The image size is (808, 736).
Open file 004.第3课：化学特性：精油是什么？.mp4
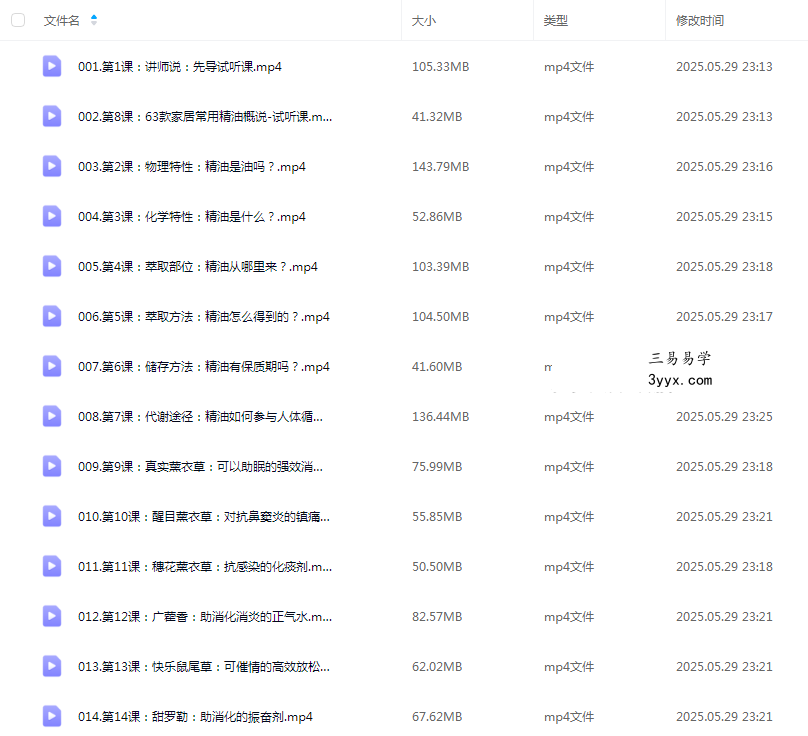[192, 217]
